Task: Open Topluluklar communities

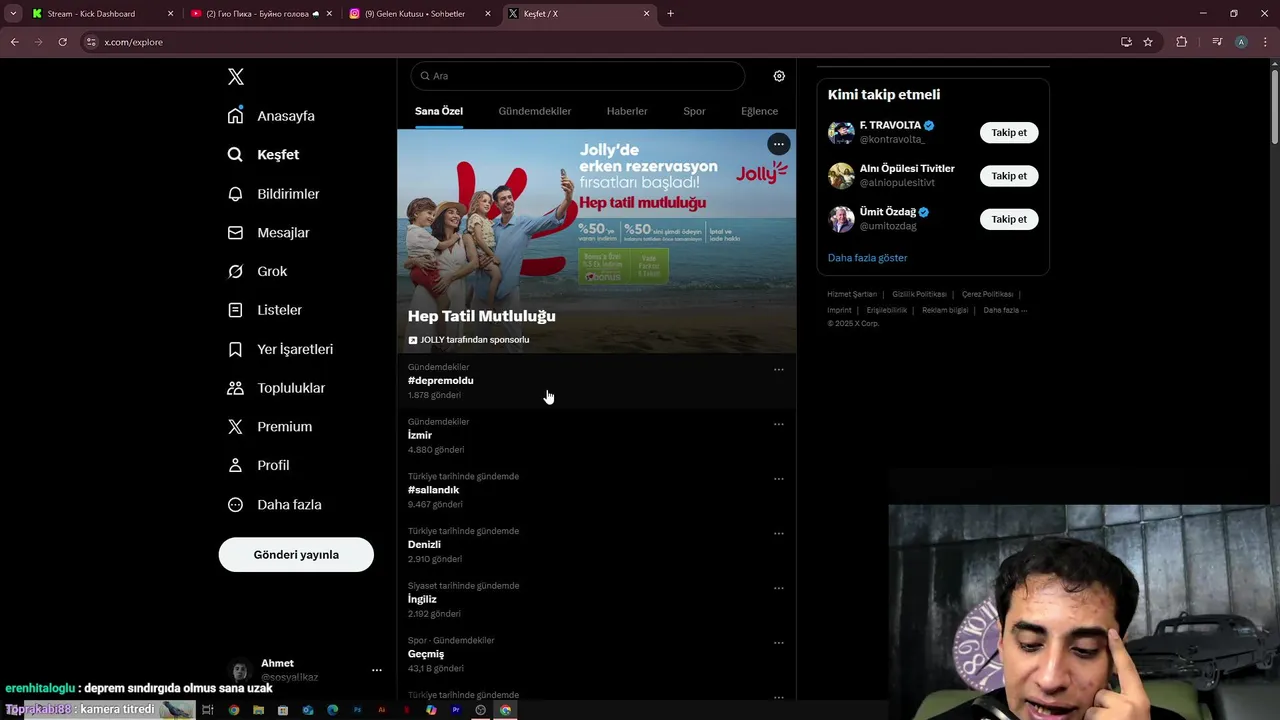Action: pyautogui.click(x=276, y=388)
